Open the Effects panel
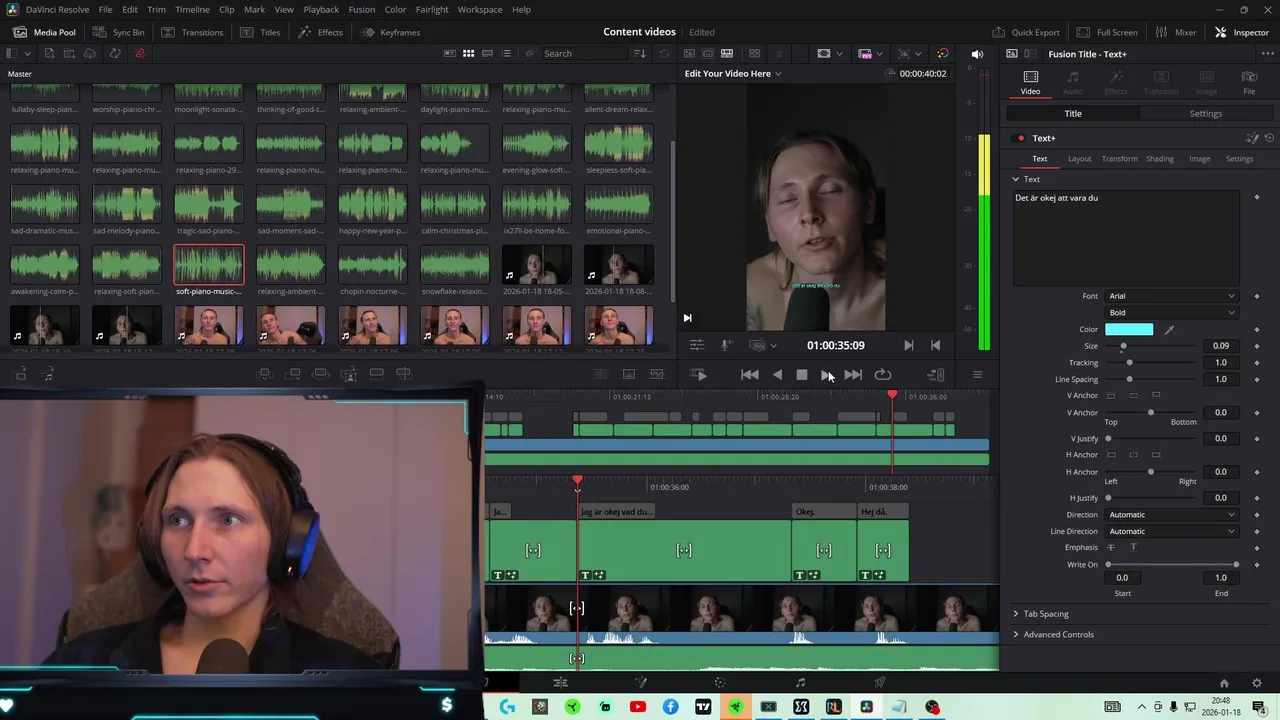The image size is (1280, 720). tap(320, 32)
